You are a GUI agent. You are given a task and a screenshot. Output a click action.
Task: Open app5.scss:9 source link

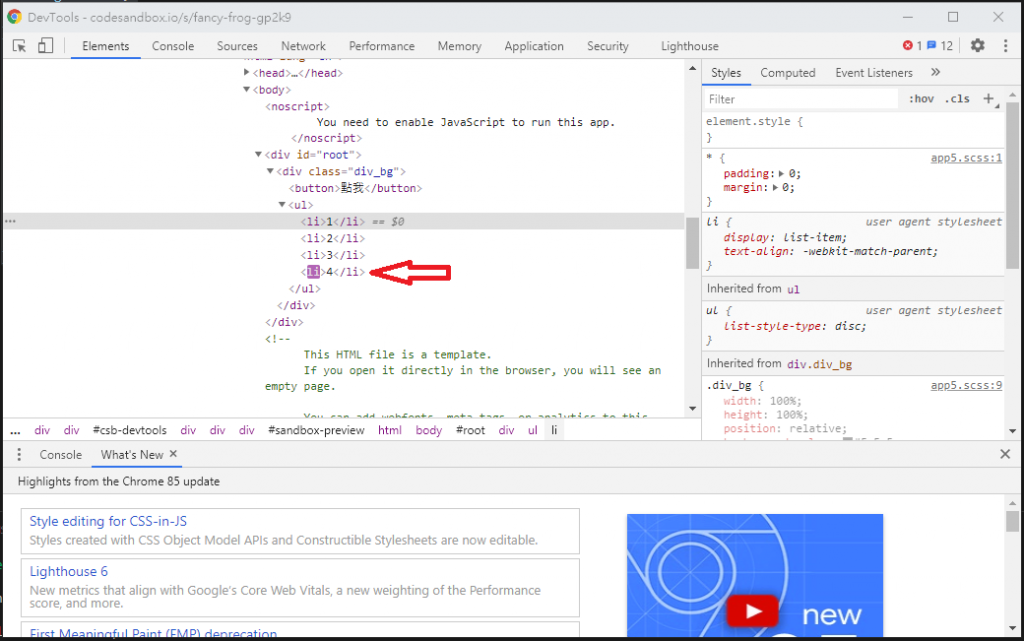[966, 385]
